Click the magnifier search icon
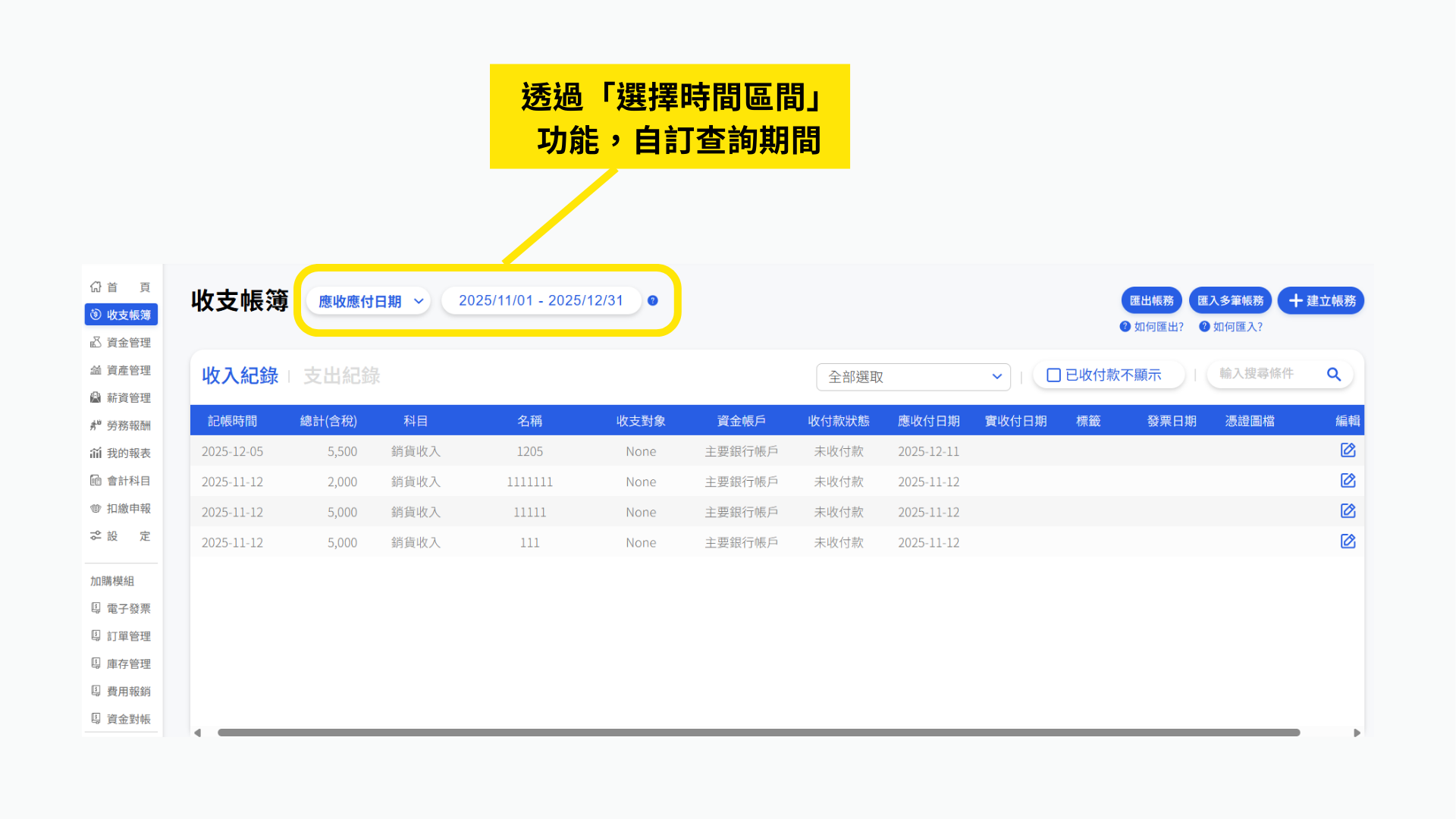 pos(1334,374)
